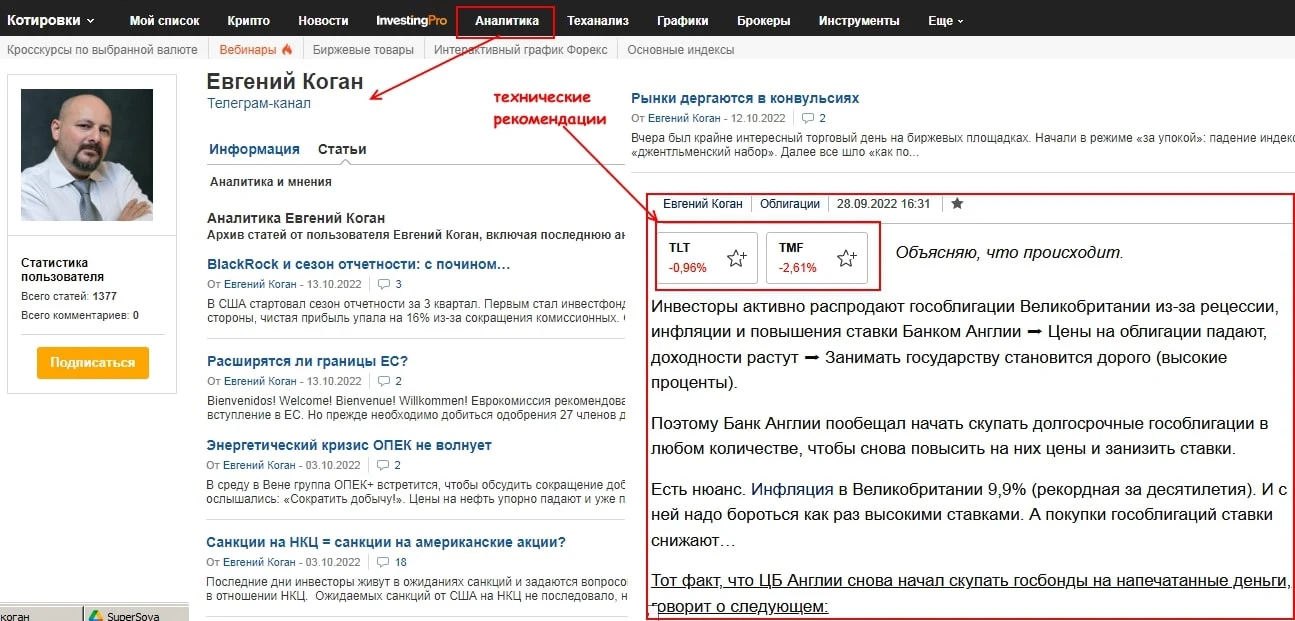Click Всего комментариев: 0 statistic

[80, 315]
